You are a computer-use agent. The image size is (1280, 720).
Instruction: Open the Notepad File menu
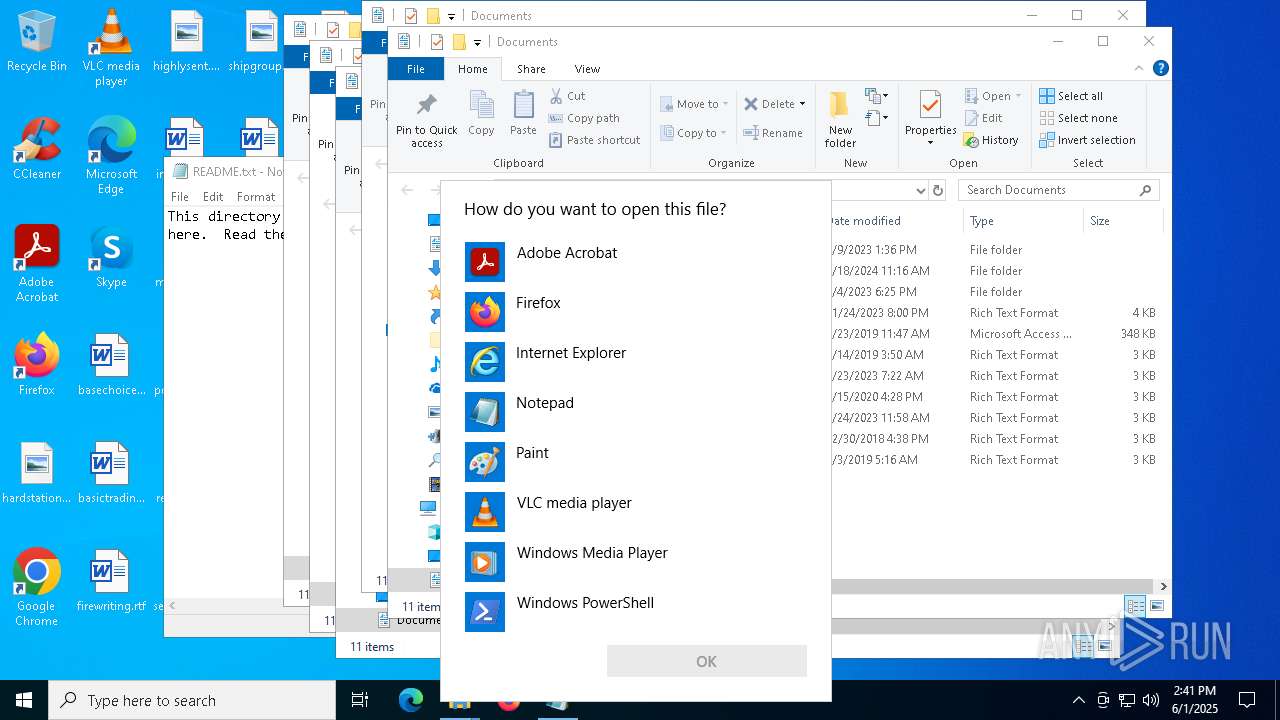tap(180, 197)
